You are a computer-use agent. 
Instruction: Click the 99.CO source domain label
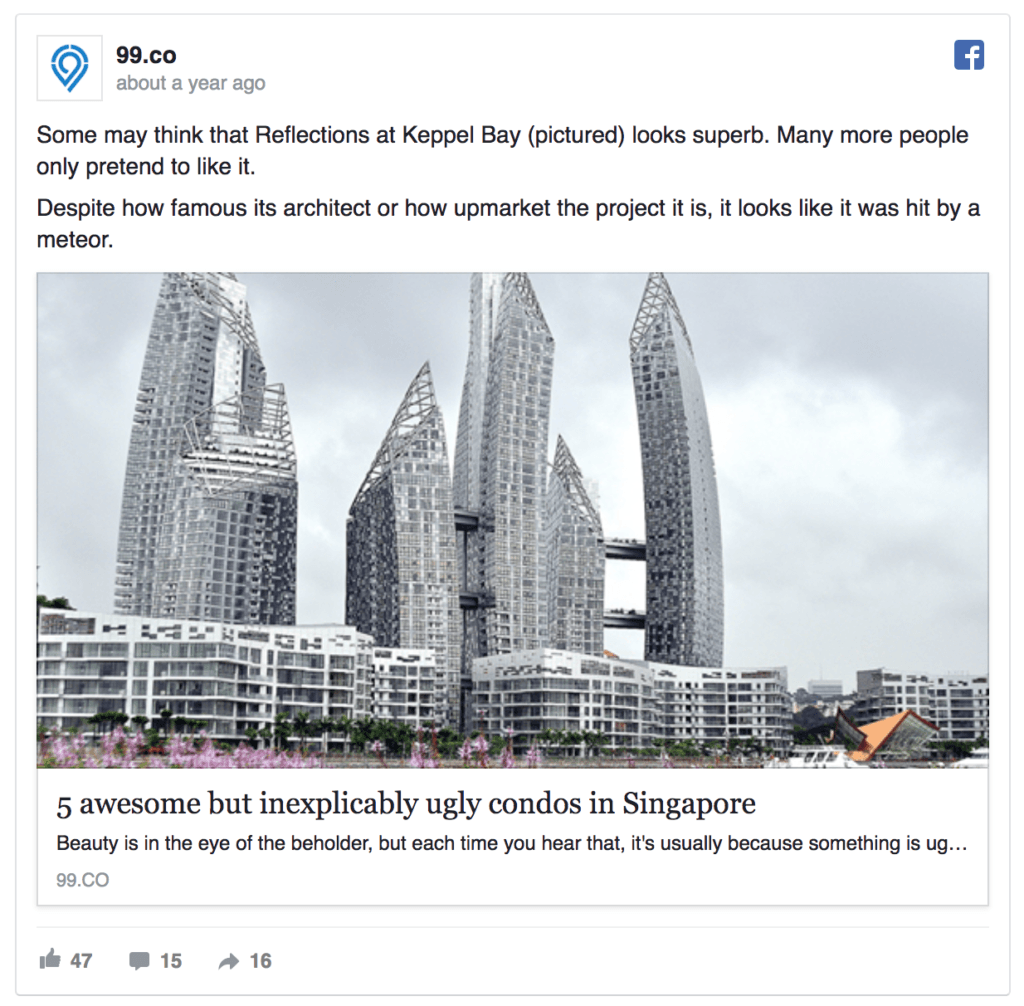82,880
